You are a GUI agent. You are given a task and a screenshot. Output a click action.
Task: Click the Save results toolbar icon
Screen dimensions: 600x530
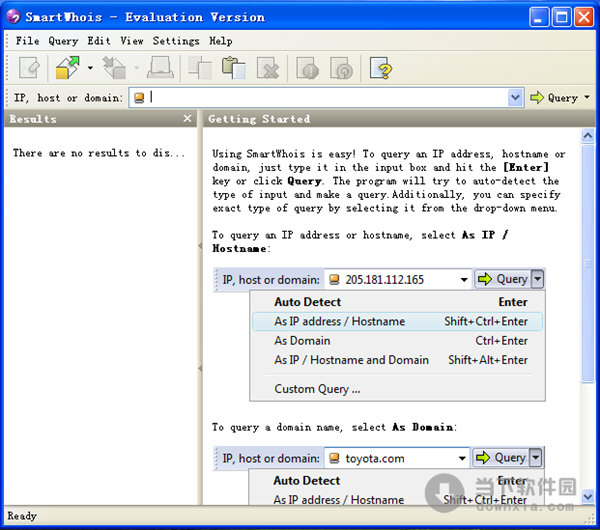pyautogui.click(x=114, y=68)
